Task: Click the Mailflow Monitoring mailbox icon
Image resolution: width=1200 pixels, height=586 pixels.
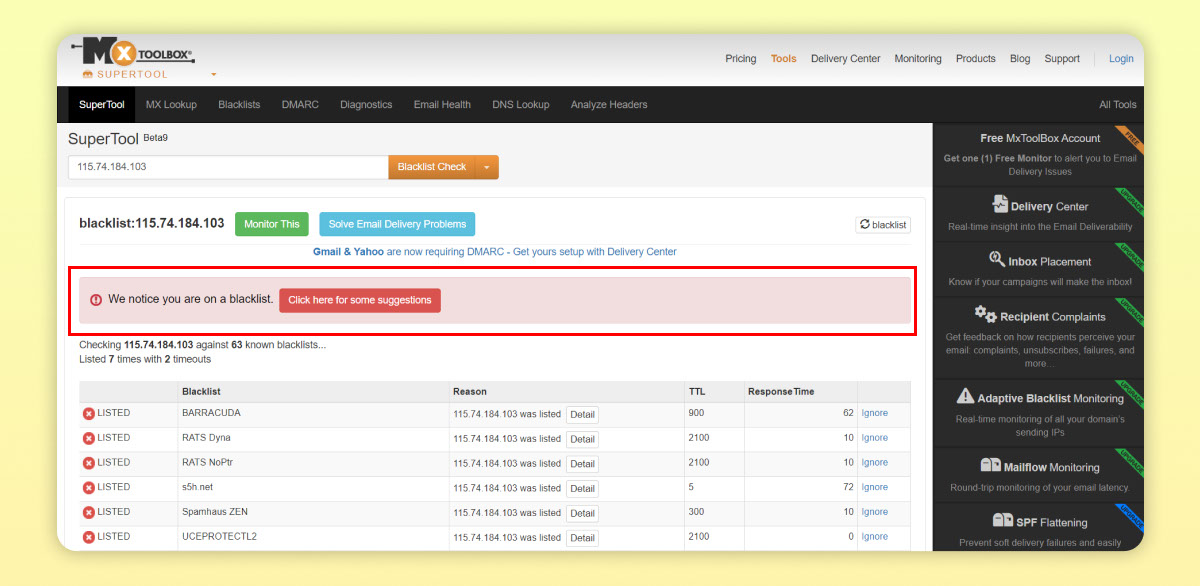Action: coord(990,465)
